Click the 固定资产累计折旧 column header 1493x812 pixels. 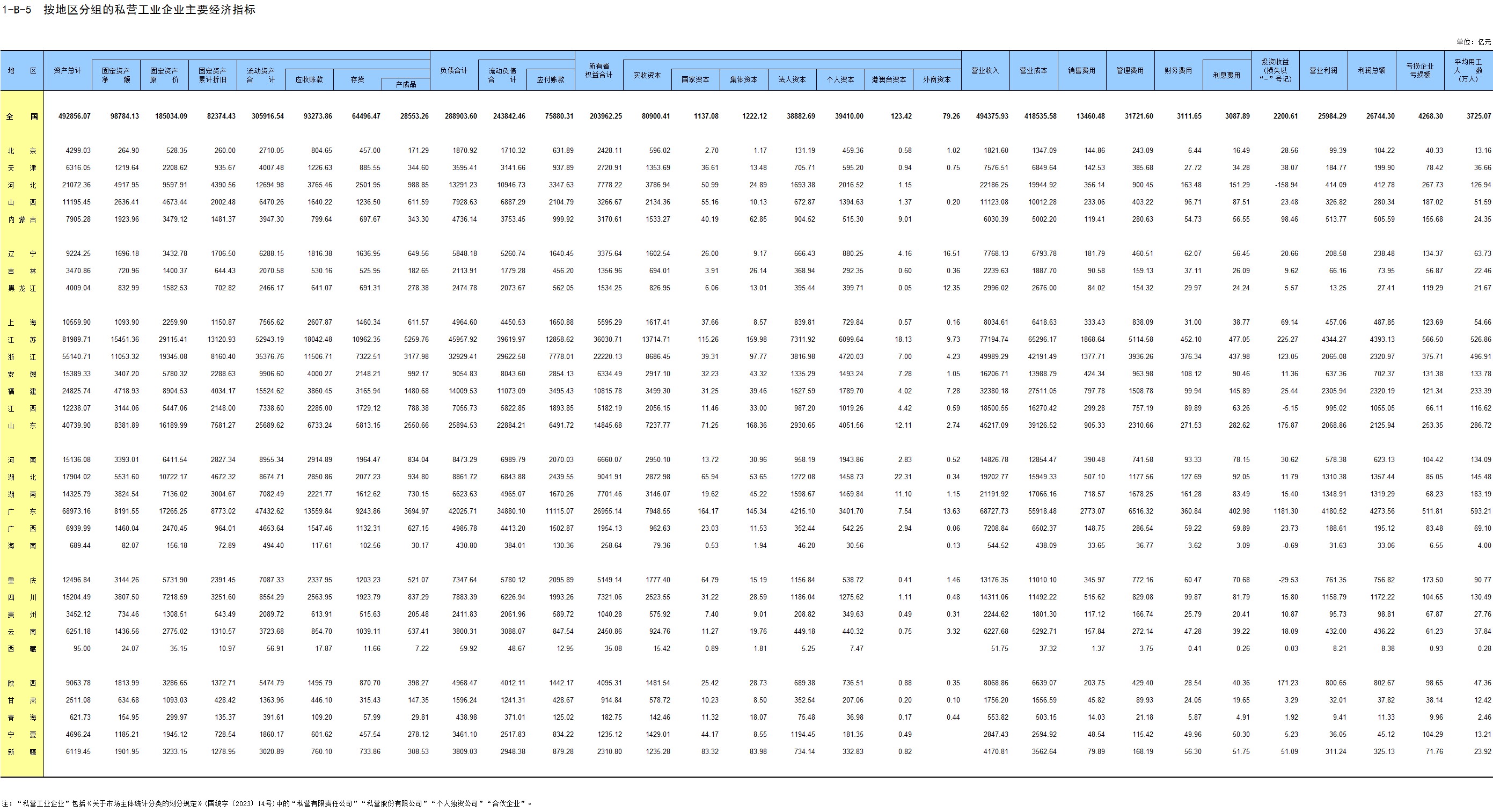(212, 75)
